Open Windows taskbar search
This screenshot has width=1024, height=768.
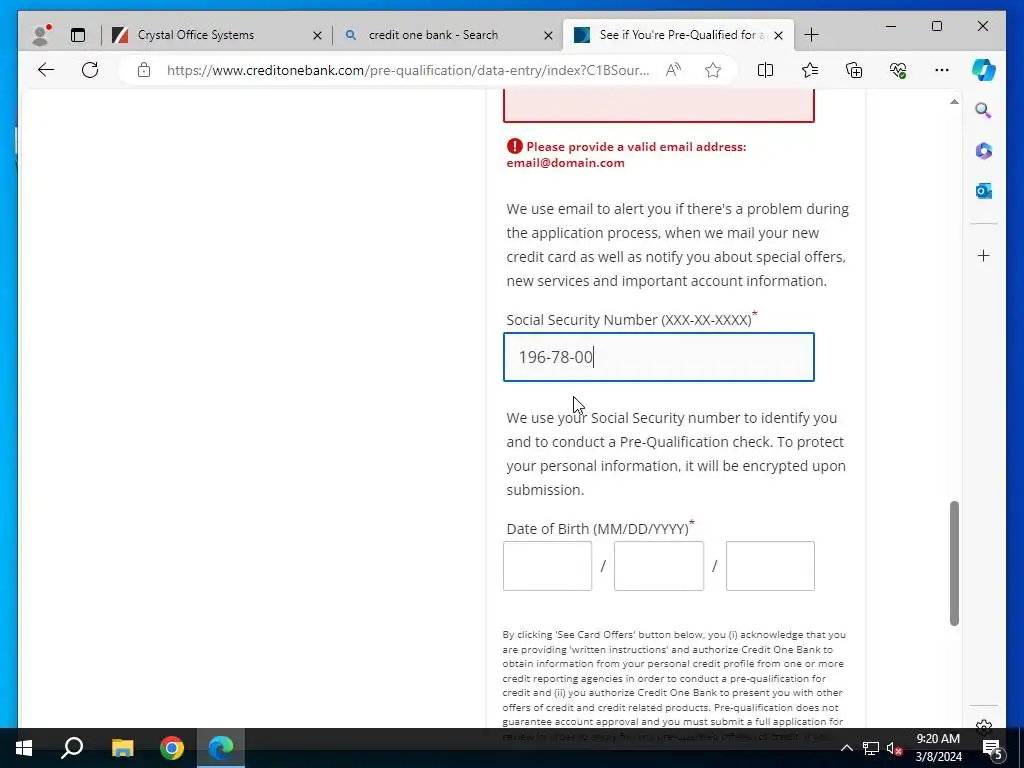coord(72,748)
